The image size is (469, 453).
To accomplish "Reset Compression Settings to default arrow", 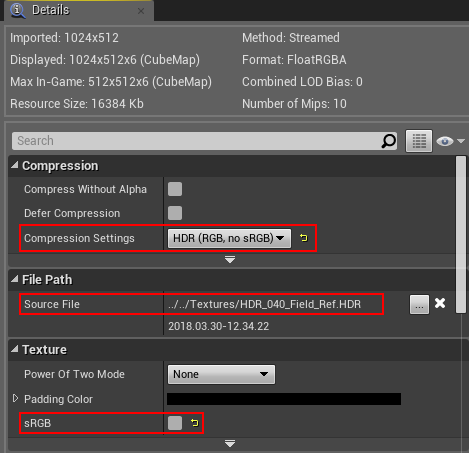I will pos(303,238).
